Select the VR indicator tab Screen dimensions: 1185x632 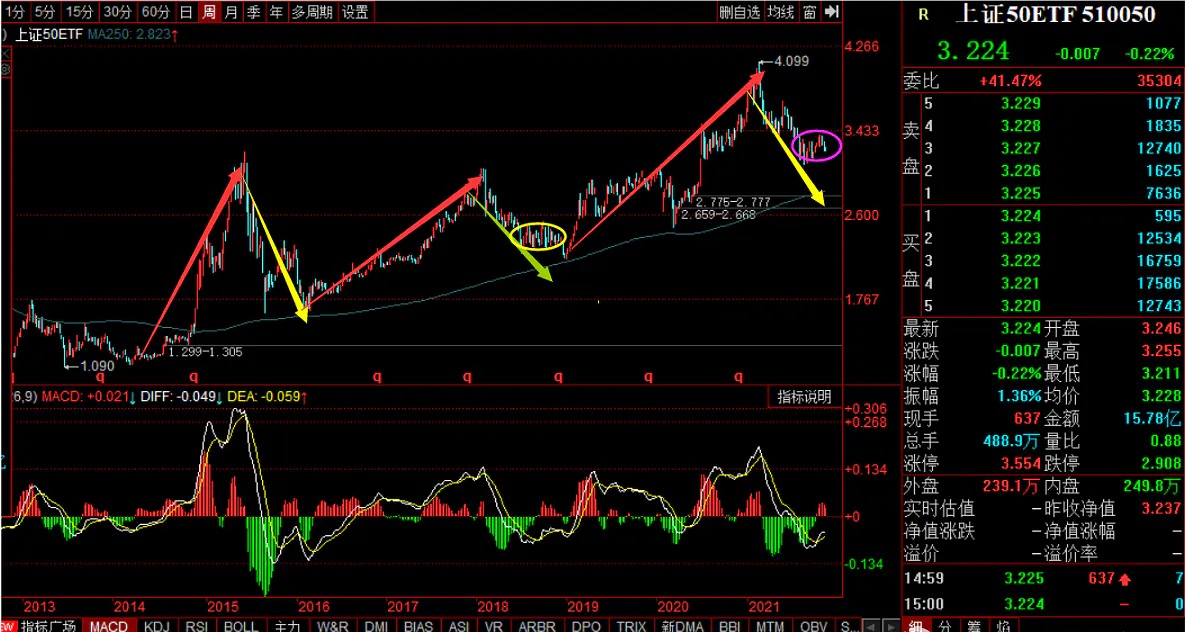tap(493, 625)
